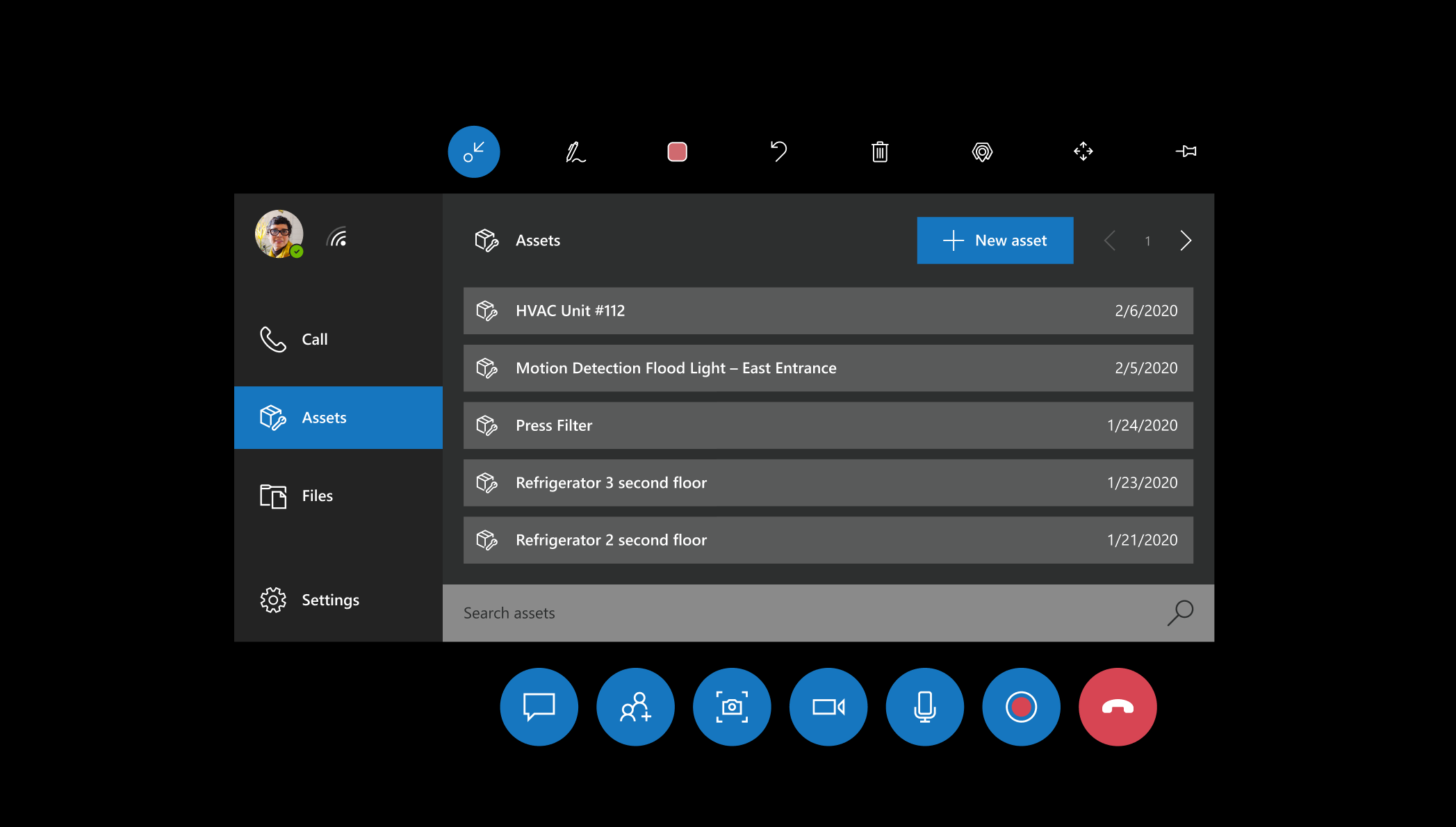Click the stop recording red square

pyautogui.click(x=676, y=152)
